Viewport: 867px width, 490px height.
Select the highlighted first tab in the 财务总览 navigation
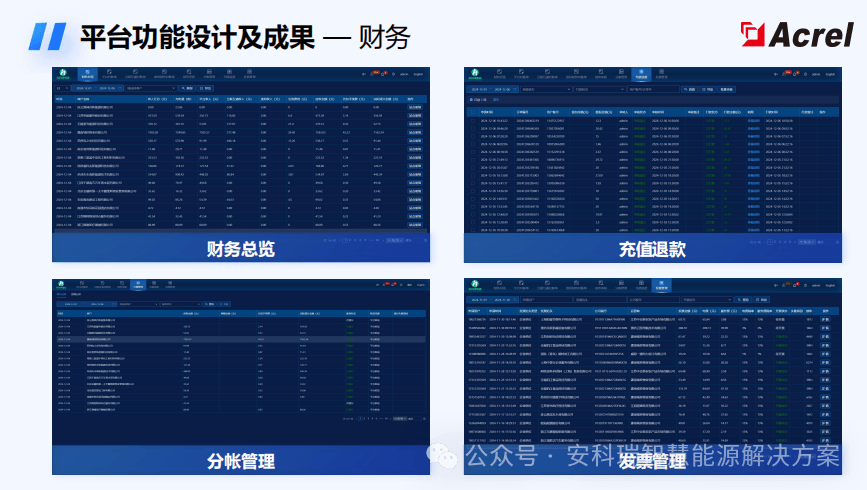86,74
